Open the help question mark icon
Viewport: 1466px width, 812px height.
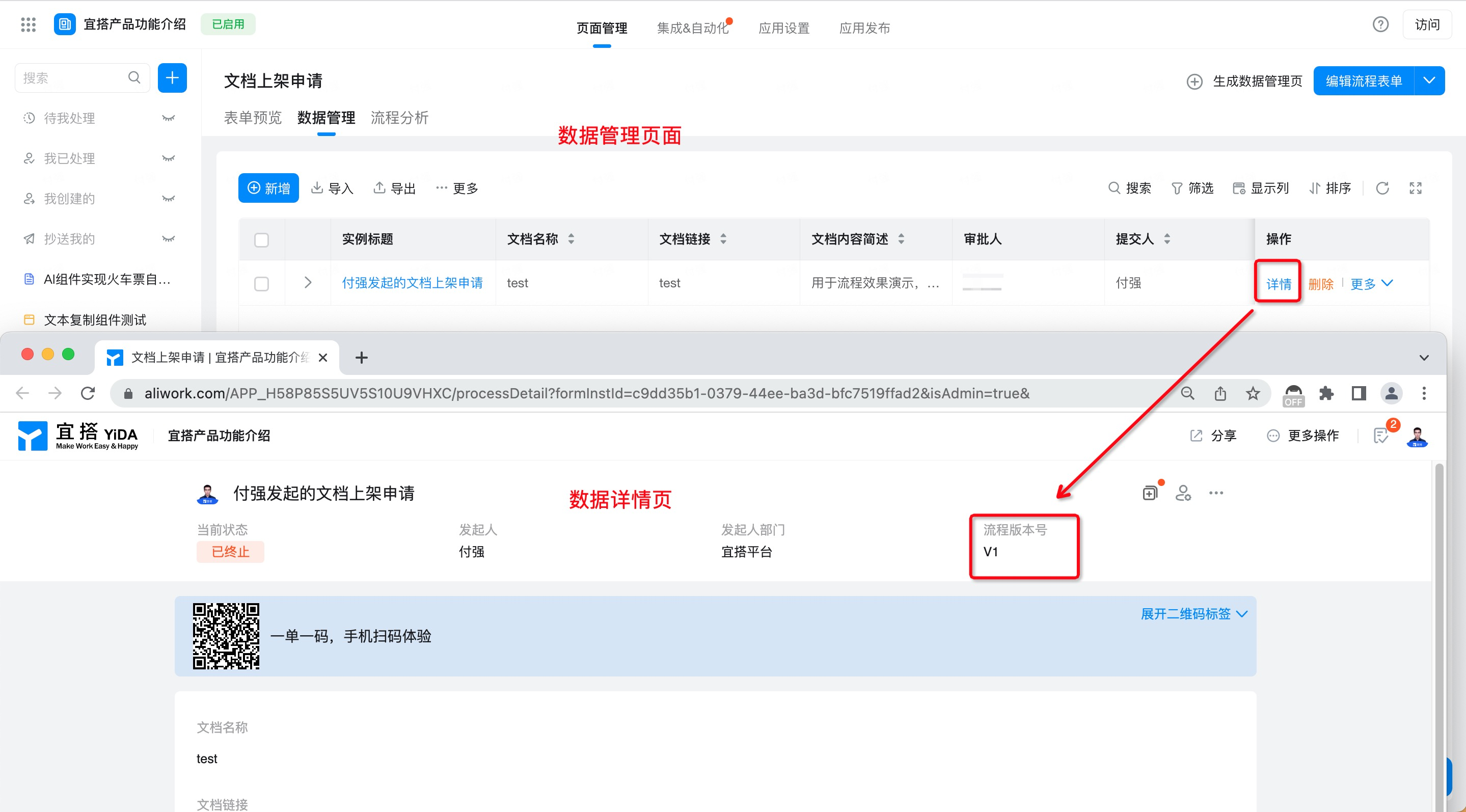[1380, 24]
